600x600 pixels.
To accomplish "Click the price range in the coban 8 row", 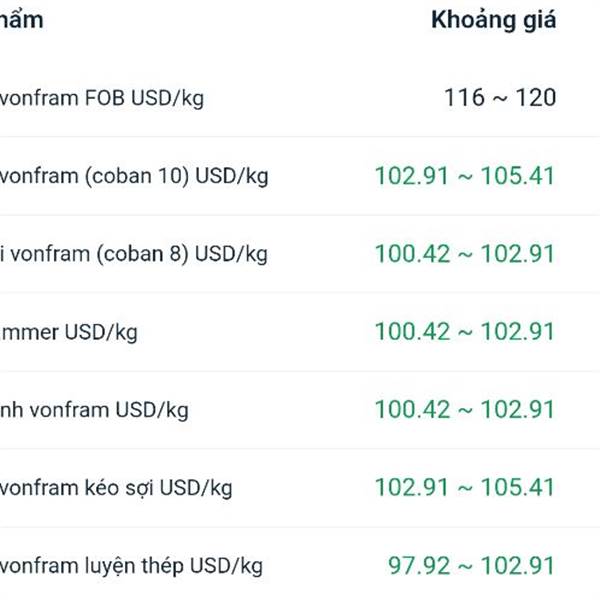I will point(464,254).
